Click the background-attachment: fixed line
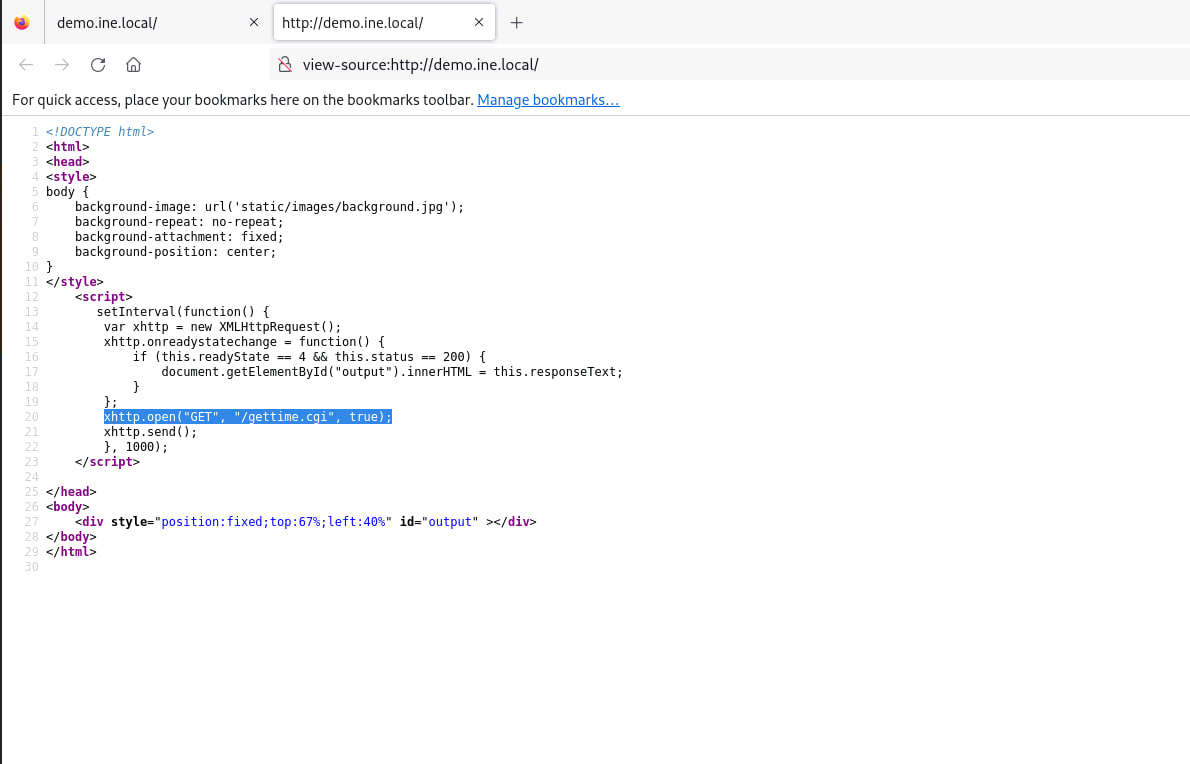The height and width of the screenshot is (764, 1190). [x=179, y=237]
